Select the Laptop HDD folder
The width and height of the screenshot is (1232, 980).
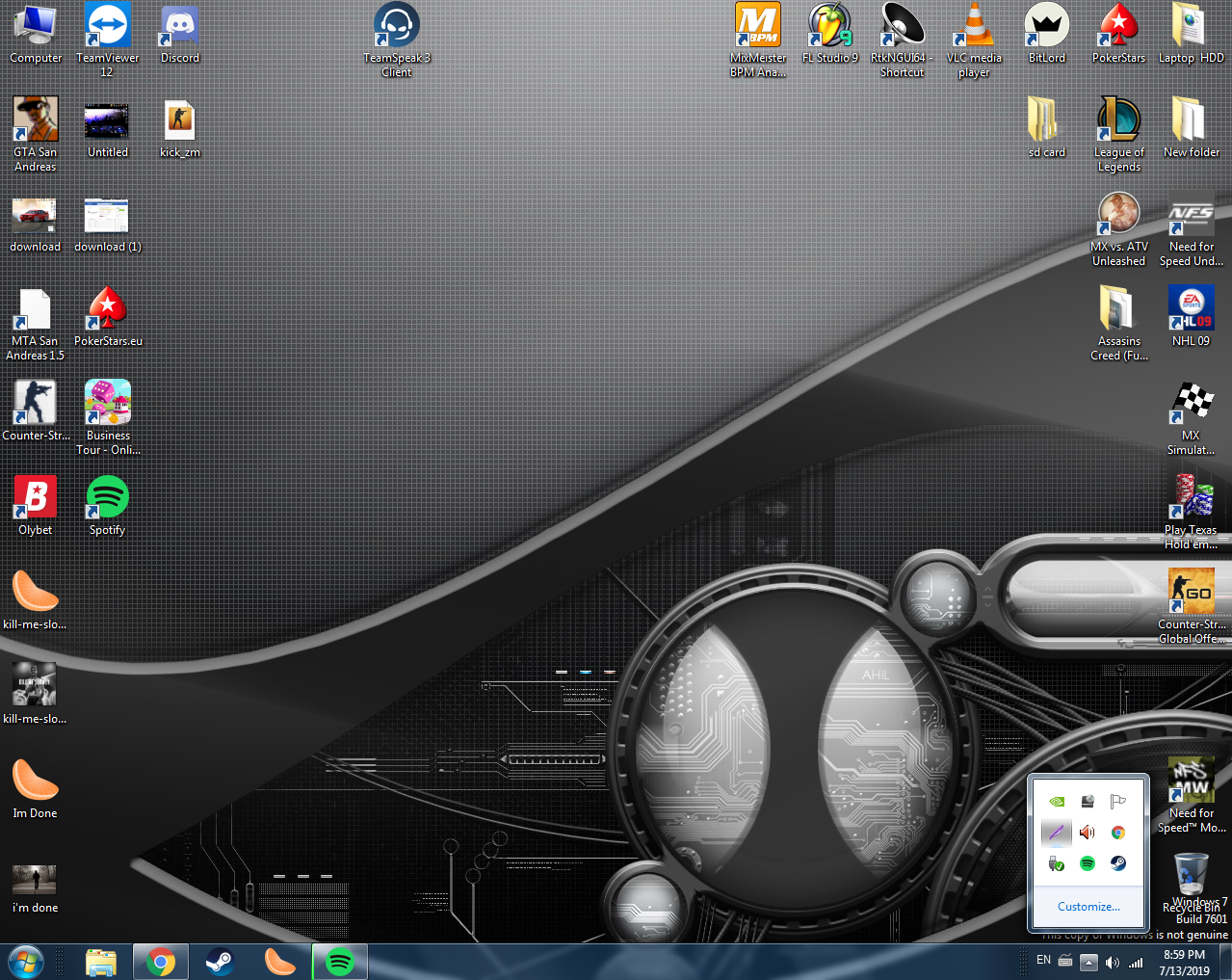[x=1191, y=34]
